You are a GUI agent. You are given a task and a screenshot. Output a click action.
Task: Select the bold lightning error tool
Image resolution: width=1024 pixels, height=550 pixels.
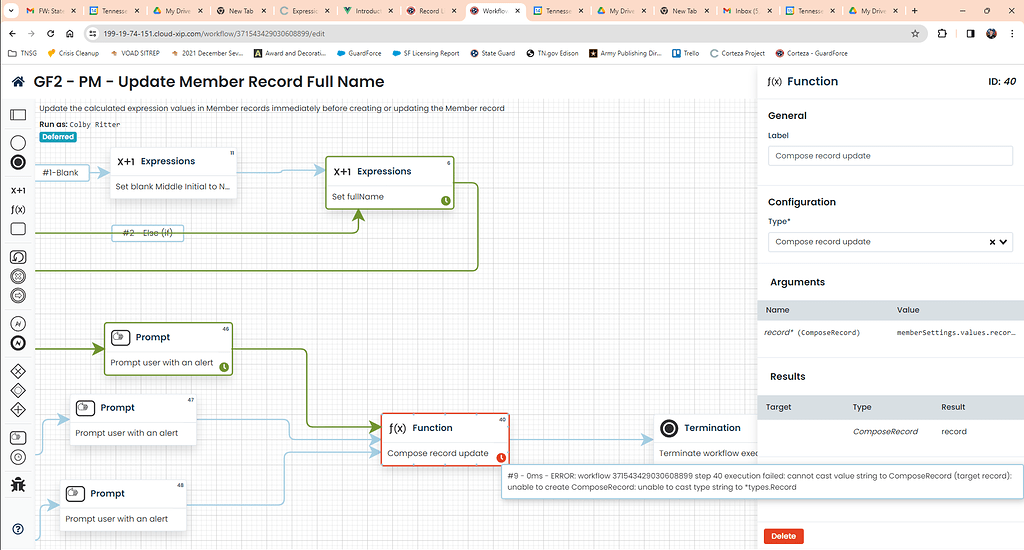pyautogui.click(x=18, y=343)
